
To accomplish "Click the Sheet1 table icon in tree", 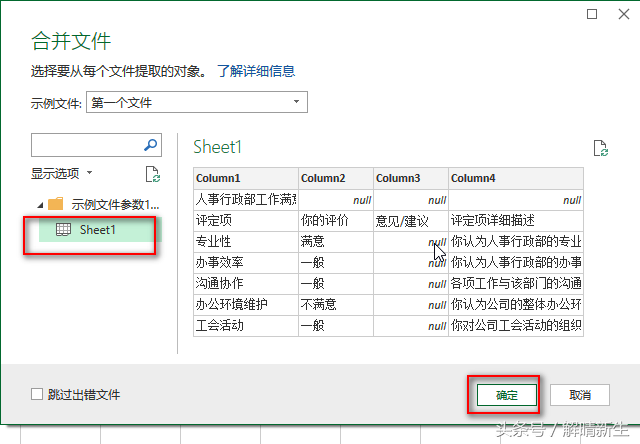I will [63, 230].
